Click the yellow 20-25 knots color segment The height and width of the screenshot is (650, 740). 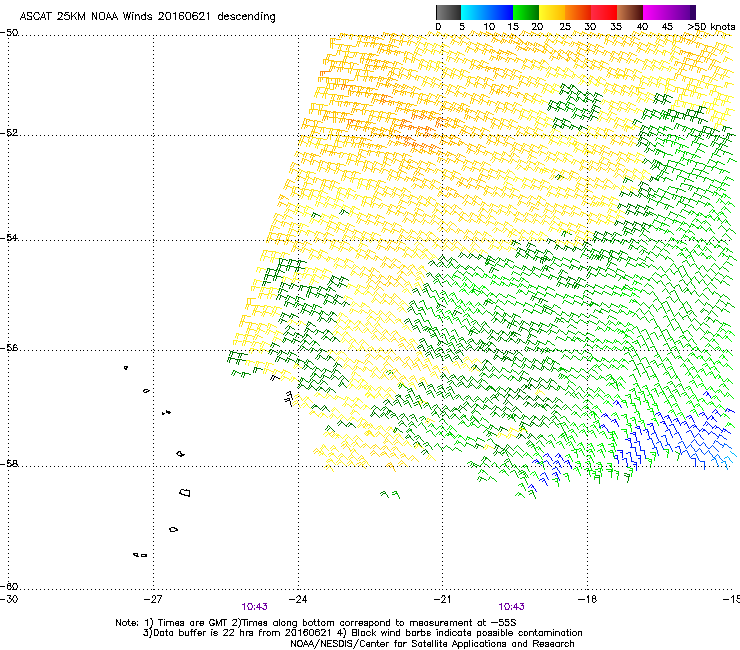(552, 12)
